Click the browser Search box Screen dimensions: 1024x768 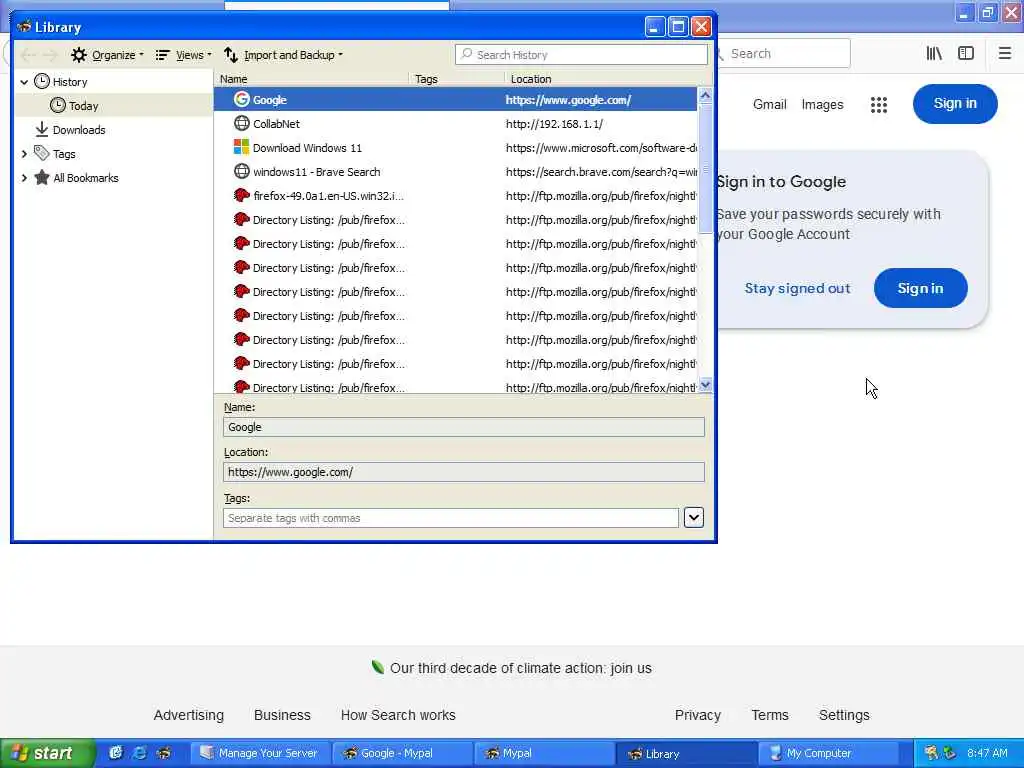(x=784, y=54)
